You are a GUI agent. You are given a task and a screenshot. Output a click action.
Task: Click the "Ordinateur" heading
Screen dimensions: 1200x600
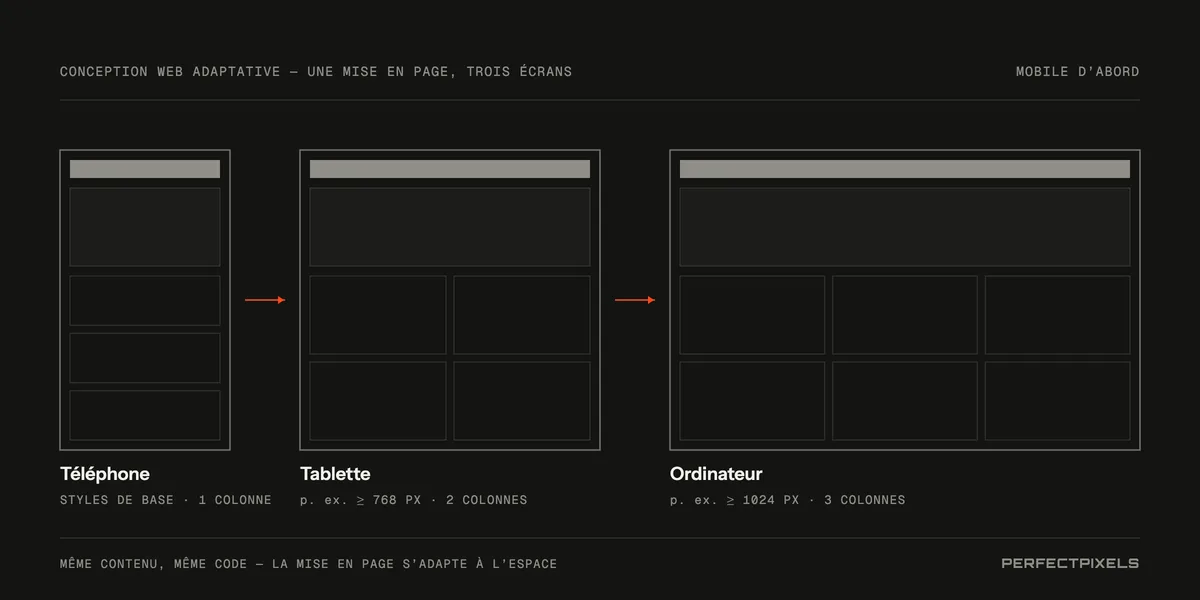[x=716, y=474]
